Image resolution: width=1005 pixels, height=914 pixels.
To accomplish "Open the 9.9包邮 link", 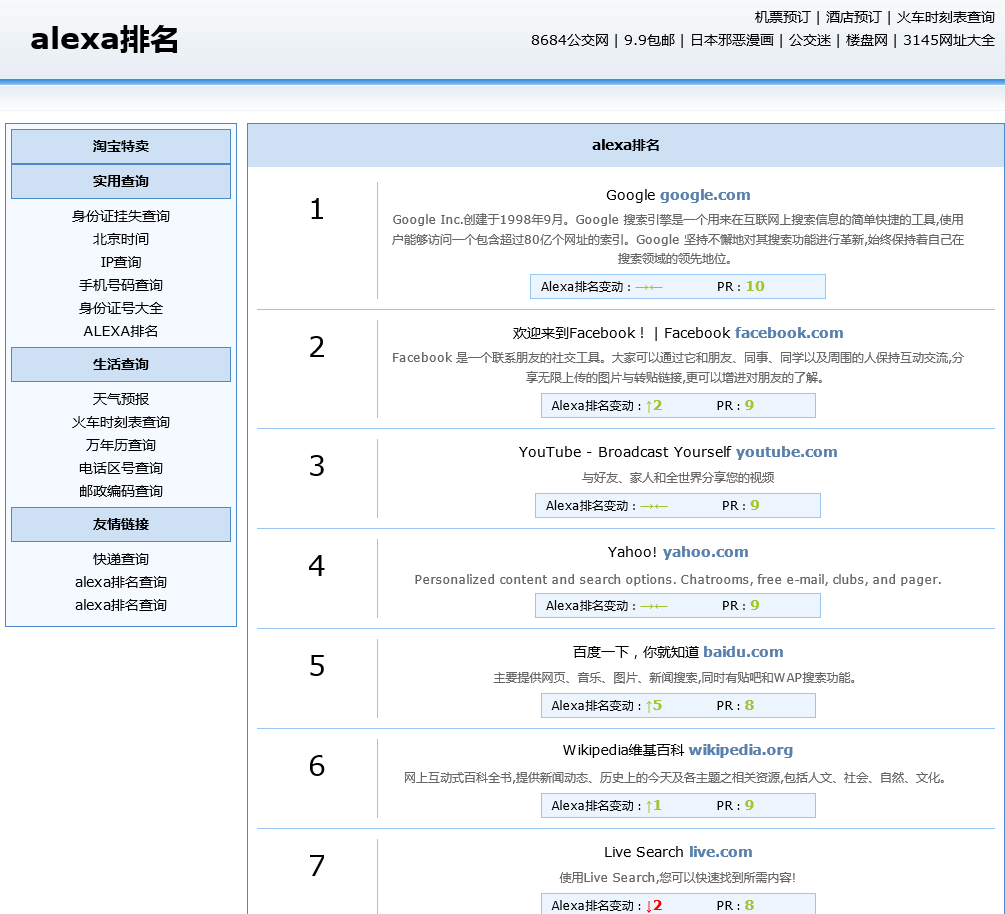I will pos(649,40).
